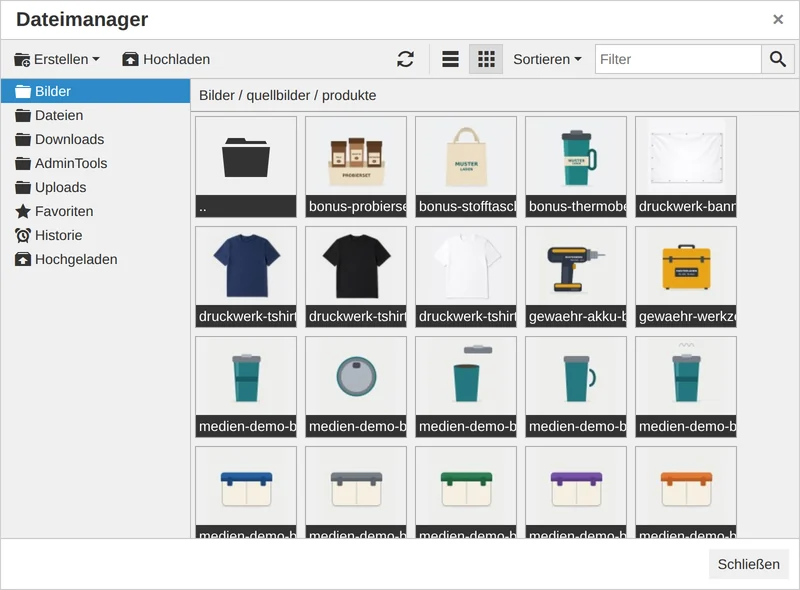
Task: Select the cup with handle thumbnail
Action: [576, 387]
